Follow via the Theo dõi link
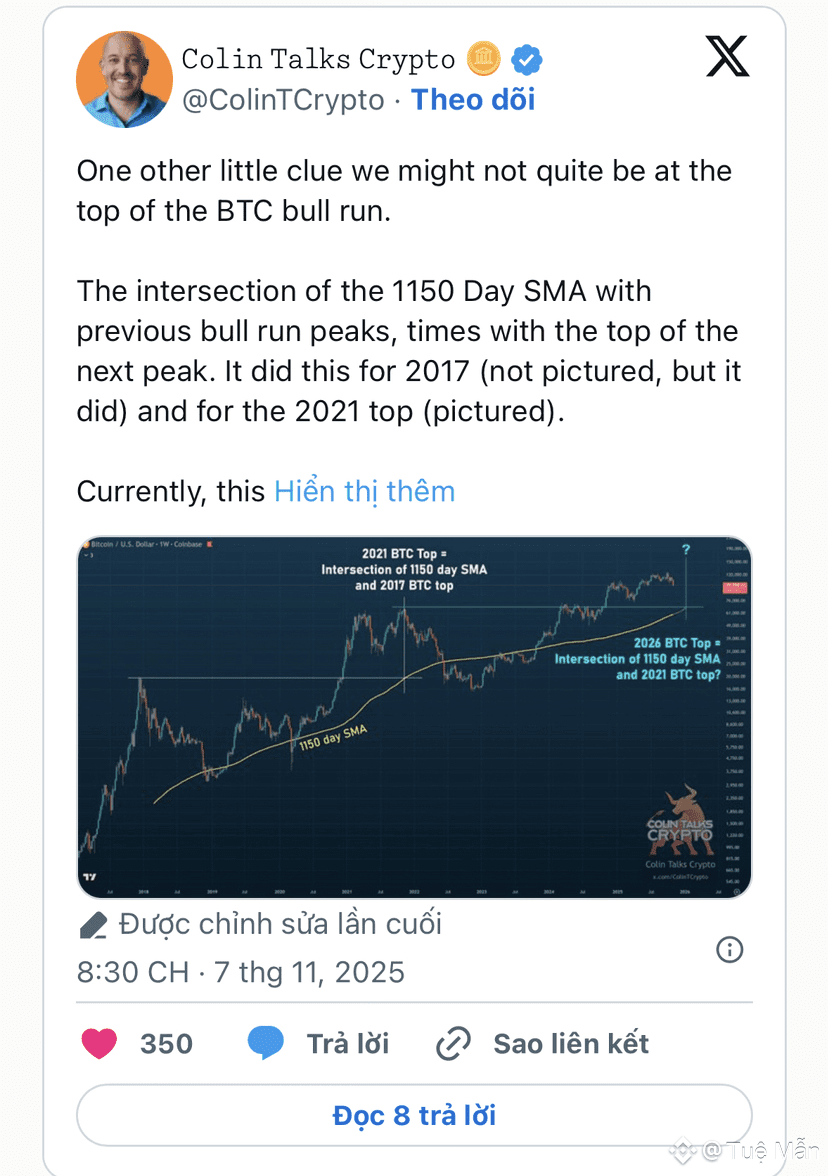The width and height of the screenshot is (828, 1176). (473, 100)
